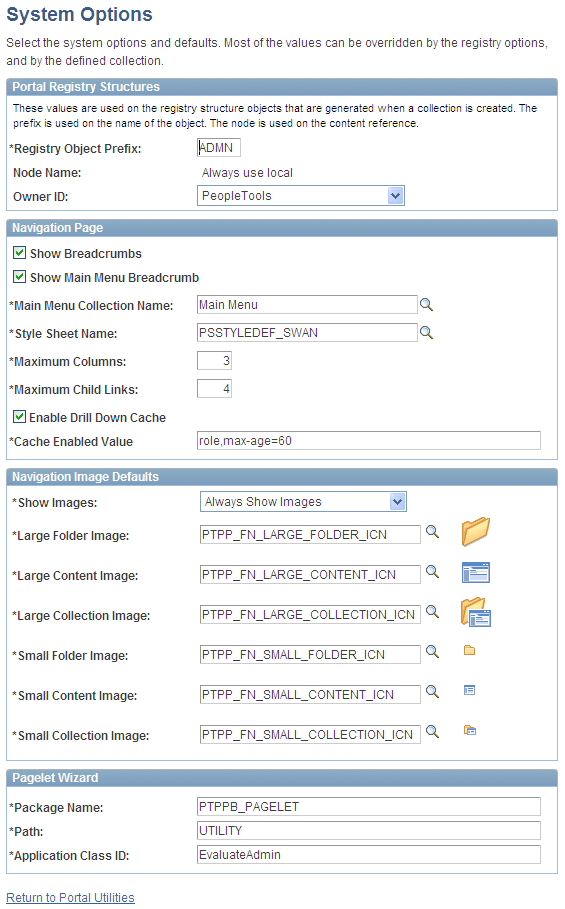
Task: Open the Show Images dropdown
Action: (303, 502)
